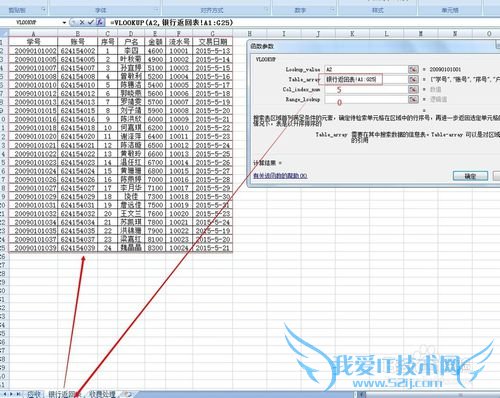The width and height of the screenshot is (500, 398).
Task: Click the confirm checkmark in formula bar
Action: point(90,22)
